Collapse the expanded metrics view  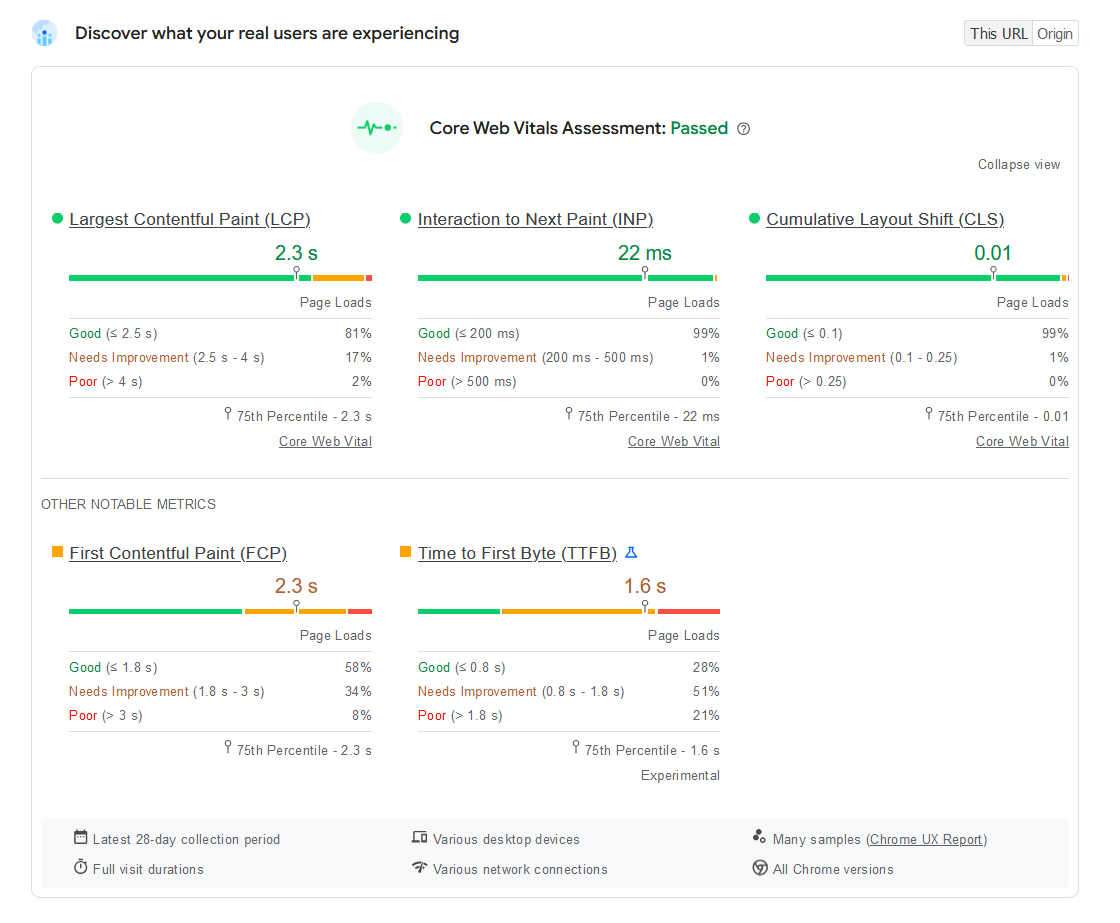1019,165
